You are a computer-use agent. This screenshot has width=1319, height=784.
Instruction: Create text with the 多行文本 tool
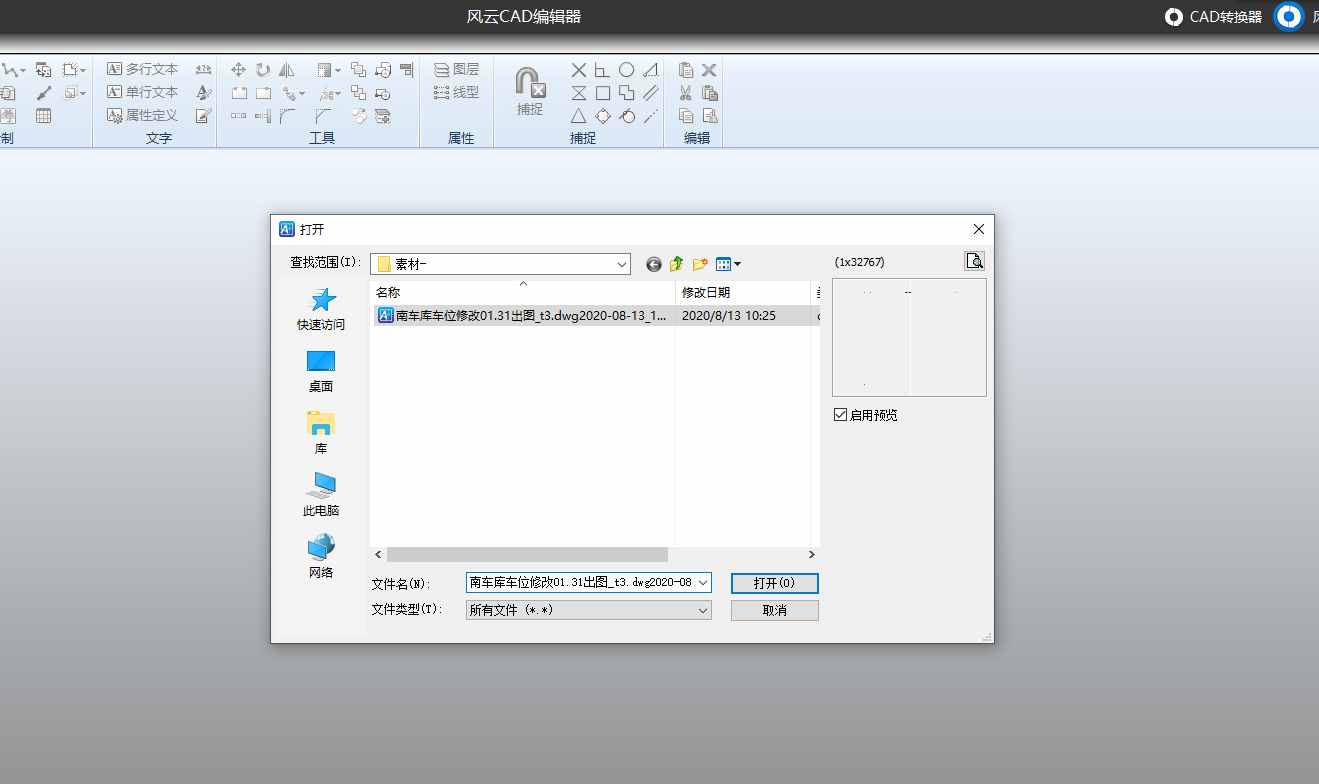click(x=143, y=69)
